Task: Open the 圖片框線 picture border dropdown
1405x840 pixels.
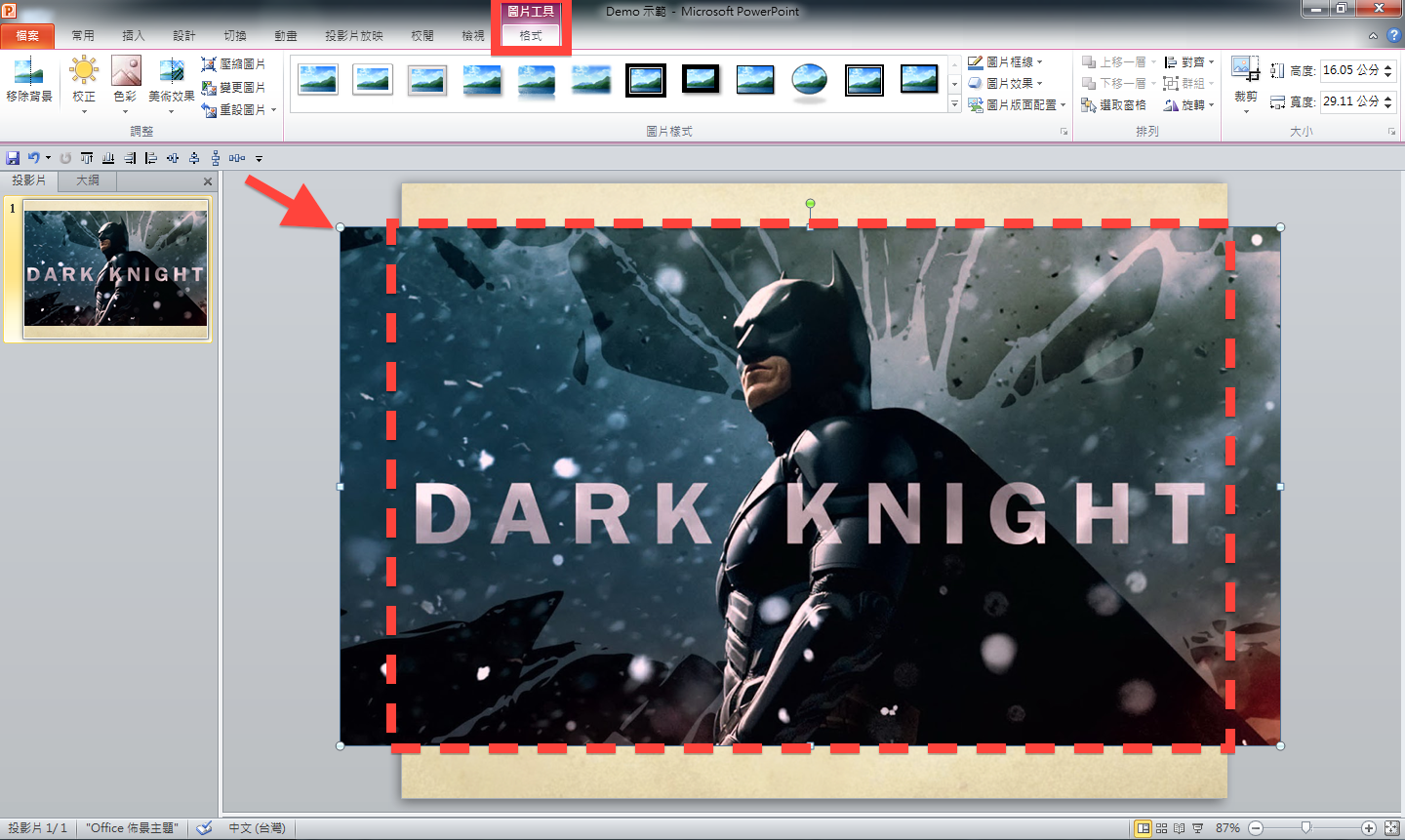Action: 1006,62
